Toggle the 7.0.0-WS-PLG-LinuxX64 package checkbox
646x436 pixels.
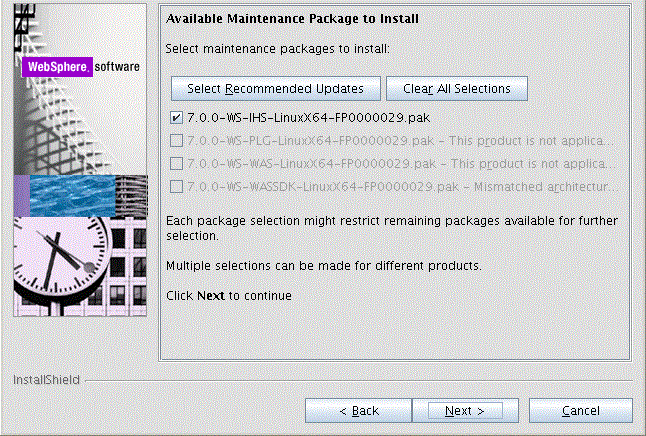pos(177,141)
